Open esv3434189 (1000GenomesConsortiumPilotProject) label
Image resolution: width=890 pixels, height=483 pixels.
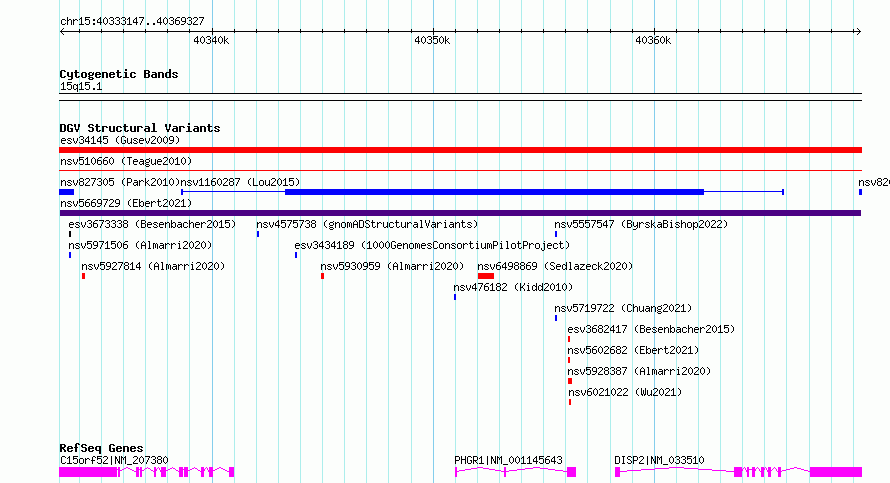point(432,245)
